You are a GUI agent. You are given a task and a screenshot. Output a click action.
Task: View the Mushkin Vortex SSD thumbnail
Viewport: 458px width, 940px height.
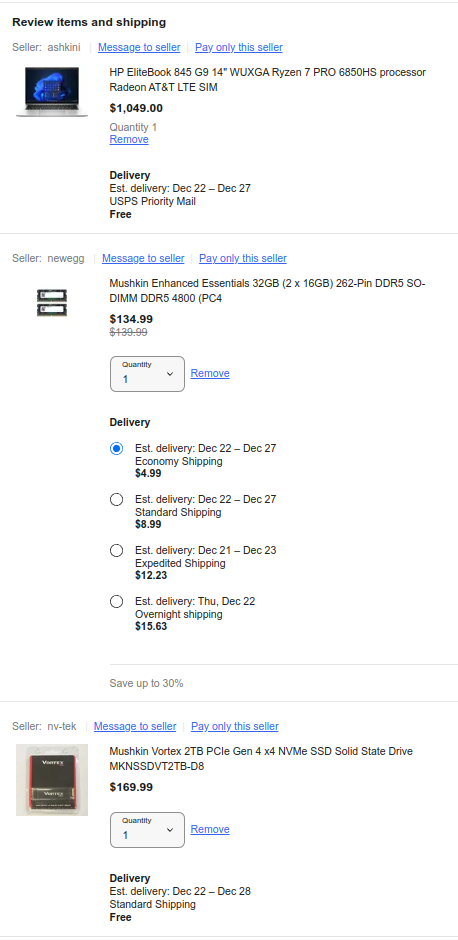tap(52, 780)
